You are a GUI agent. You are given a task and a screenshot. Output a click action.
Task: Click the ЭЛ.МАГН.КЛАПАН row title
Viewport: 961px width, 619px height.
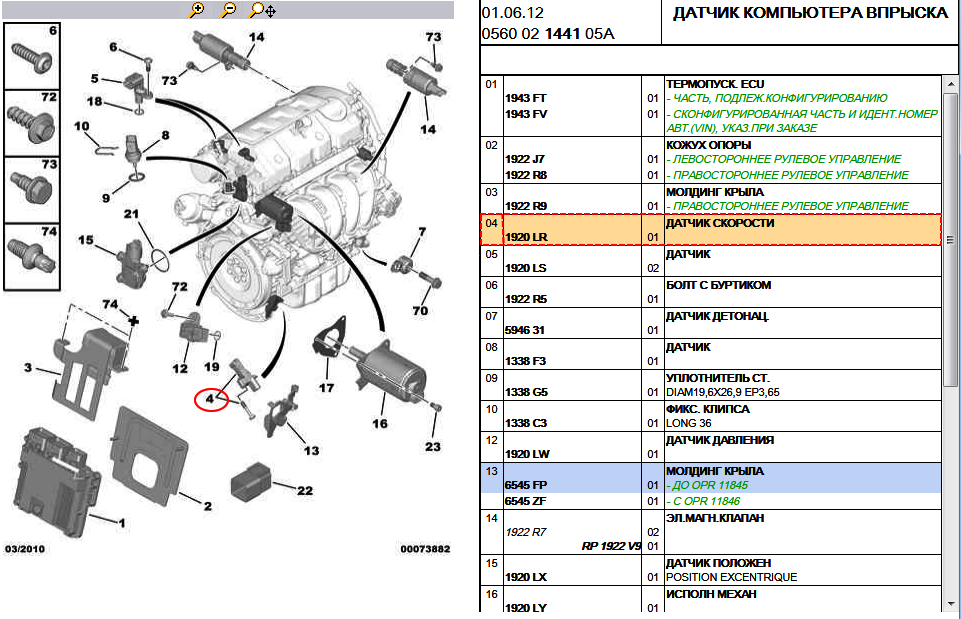715,518
